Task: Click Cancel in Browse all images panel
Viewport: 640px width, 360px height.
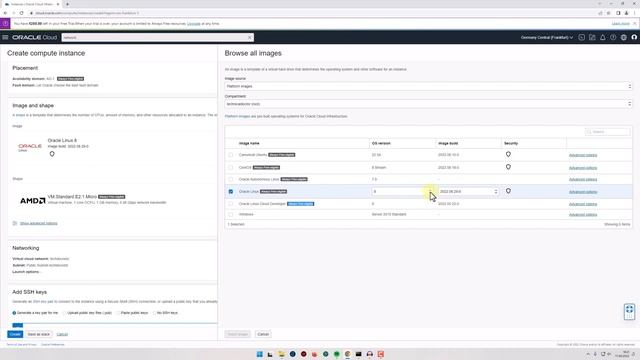Action: 263,334
